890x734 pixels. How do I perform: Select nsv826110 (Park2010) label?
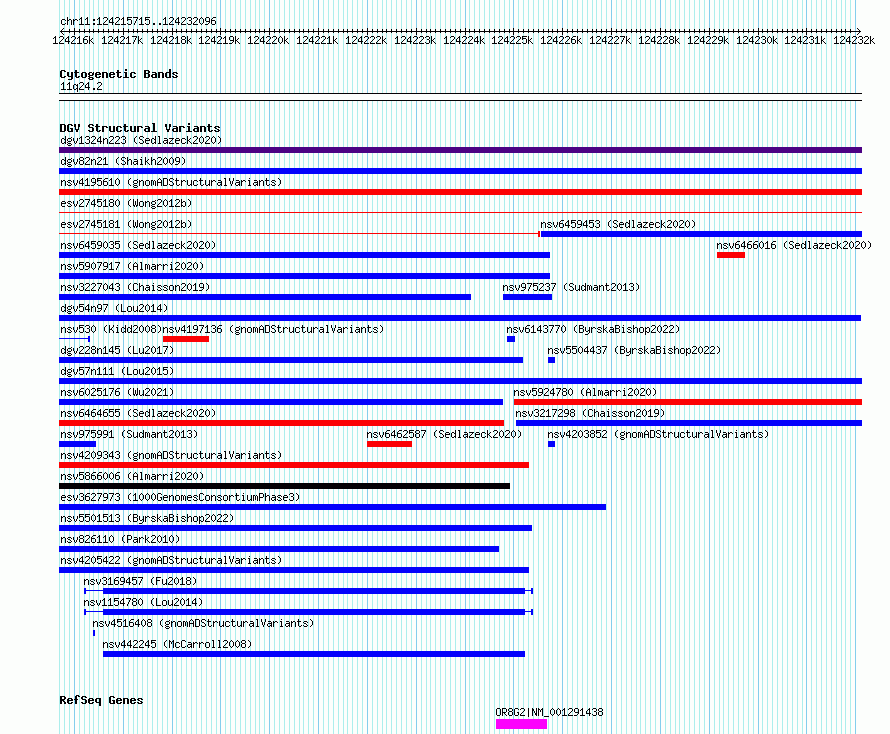120,539
